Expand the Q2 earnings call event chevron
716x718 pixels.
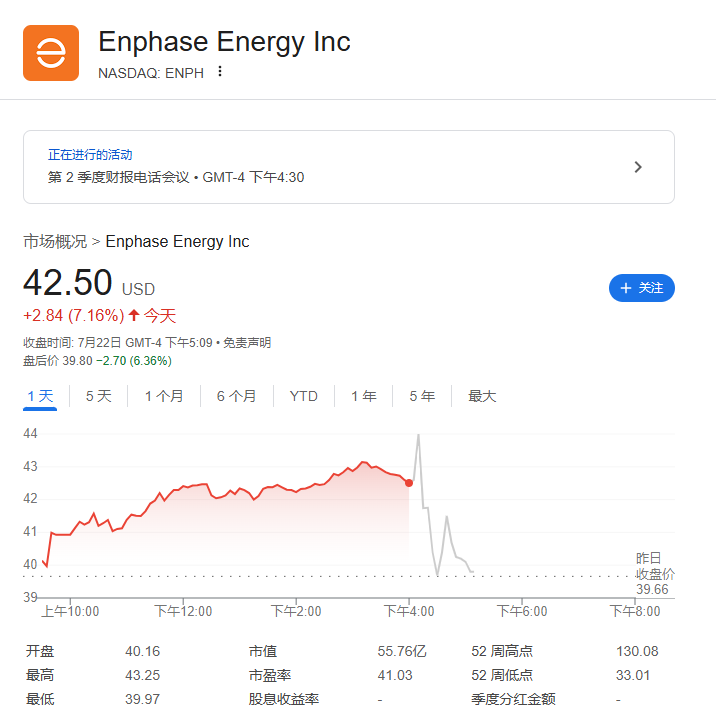click(x=638, y=167)
